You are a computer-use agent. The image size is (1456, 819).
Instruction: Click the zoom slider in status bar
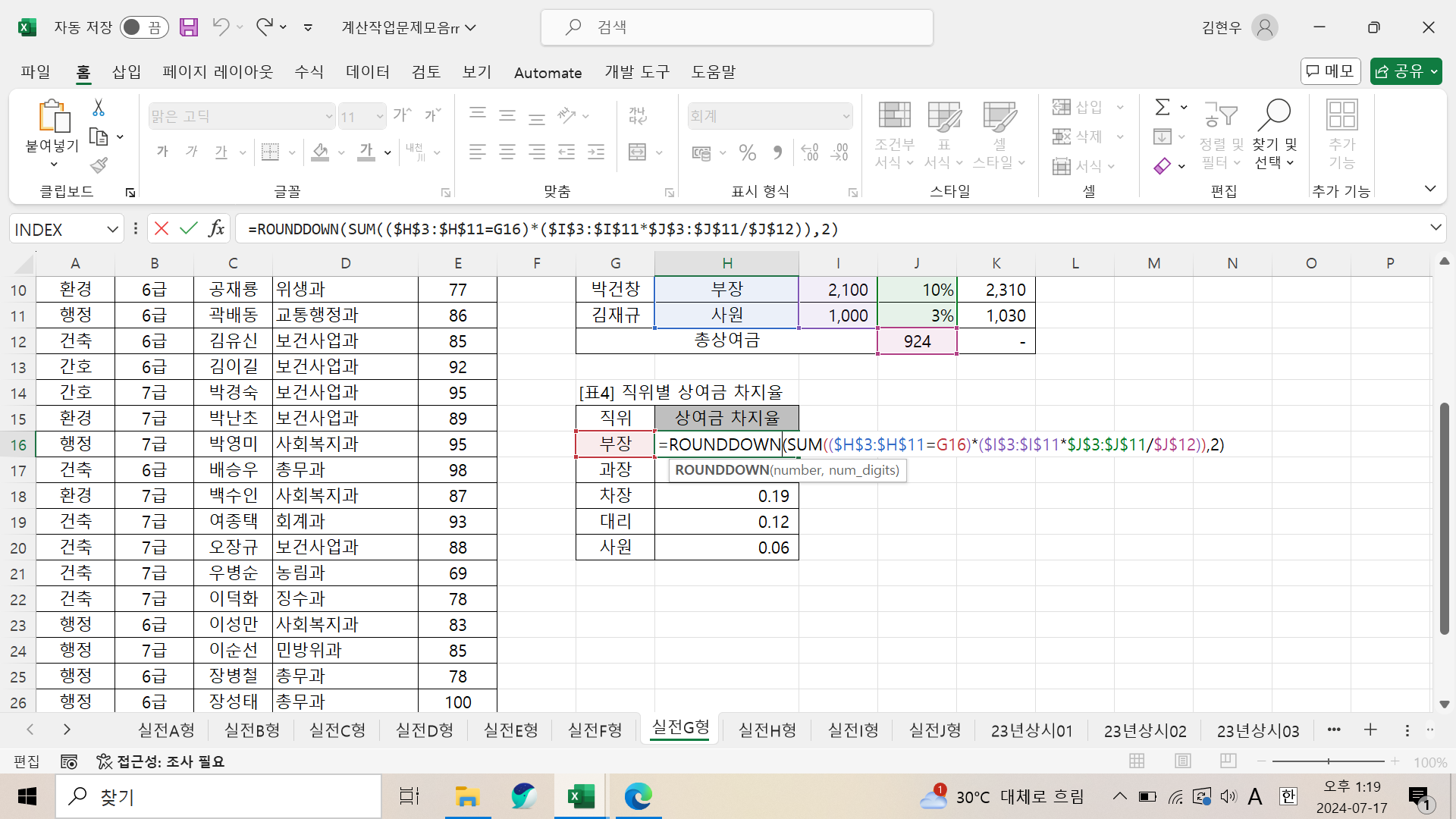click(x=1328, y=761)
